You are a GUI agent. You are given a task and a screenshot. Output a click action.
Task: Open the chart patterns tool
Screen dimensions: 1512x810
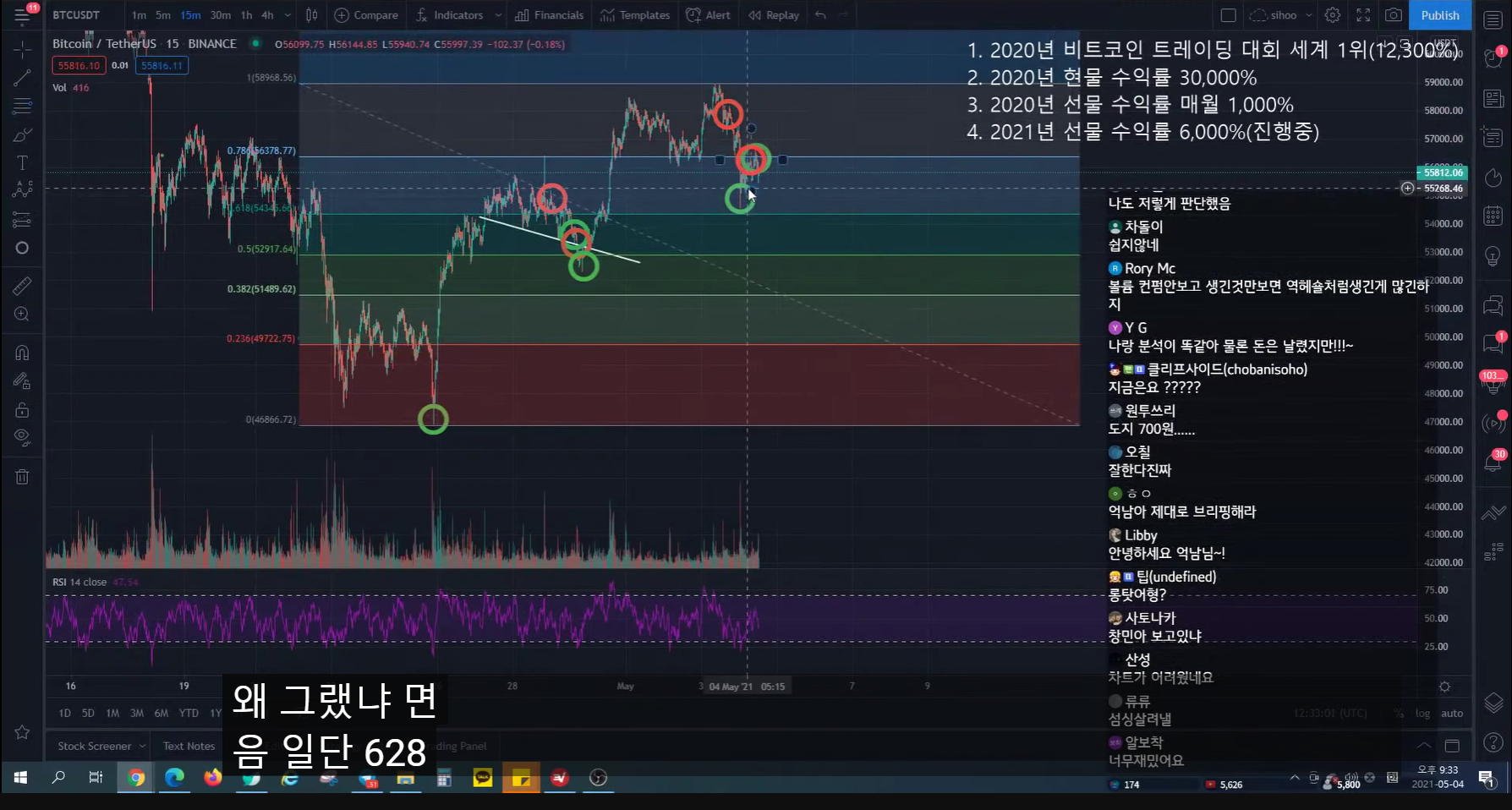tap(22, 189)
